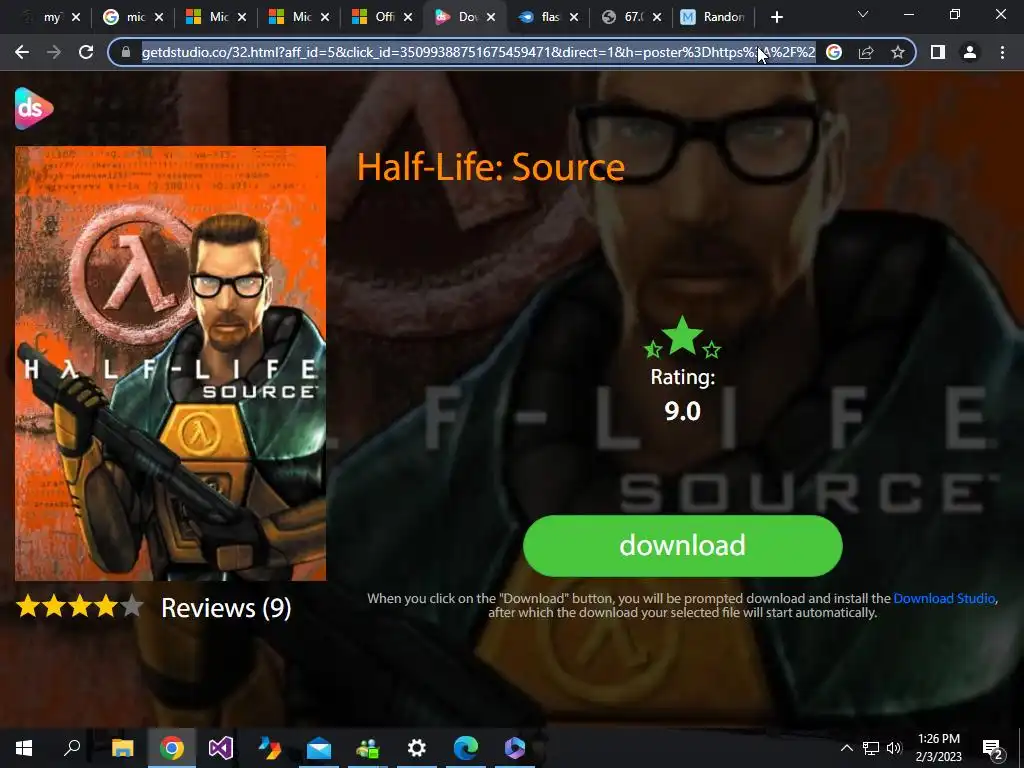Close the Google 'mic' tab

pos(159,18)
